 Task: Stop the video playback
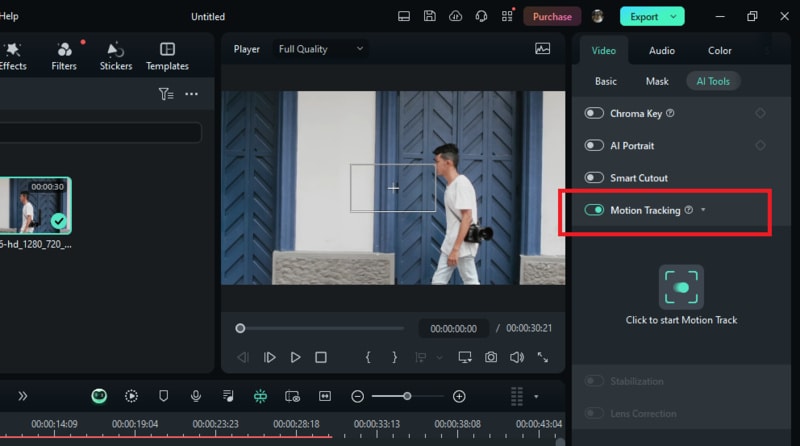click(321, 357)
